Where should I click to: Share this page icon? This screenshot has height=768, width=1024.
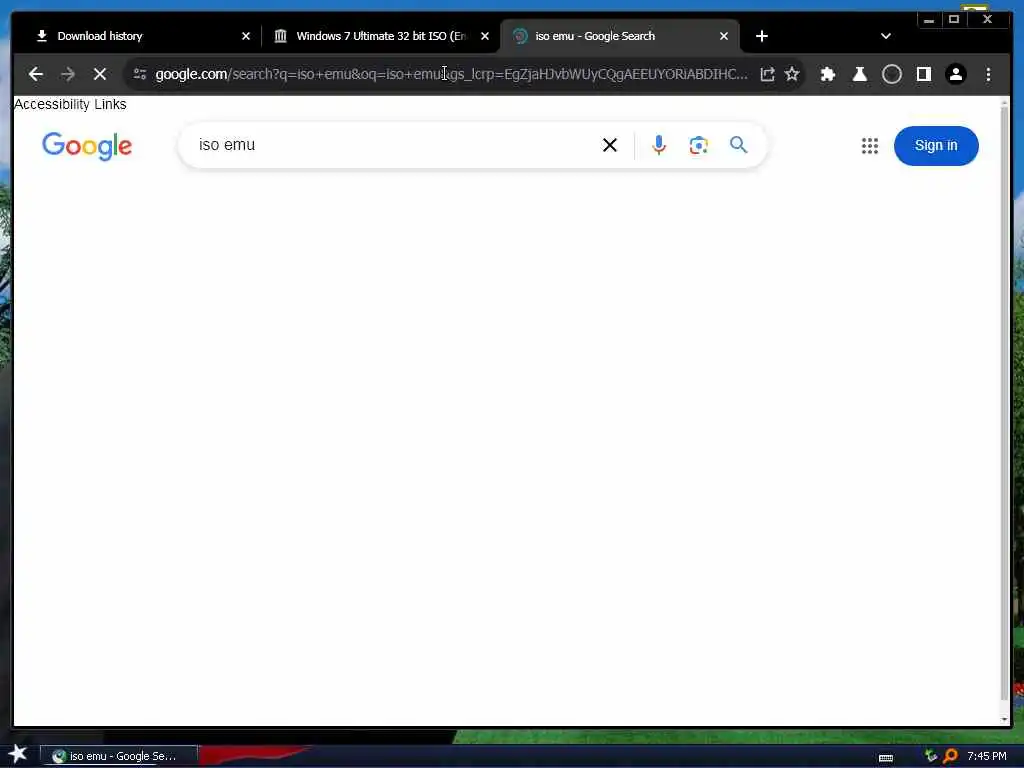767,74
